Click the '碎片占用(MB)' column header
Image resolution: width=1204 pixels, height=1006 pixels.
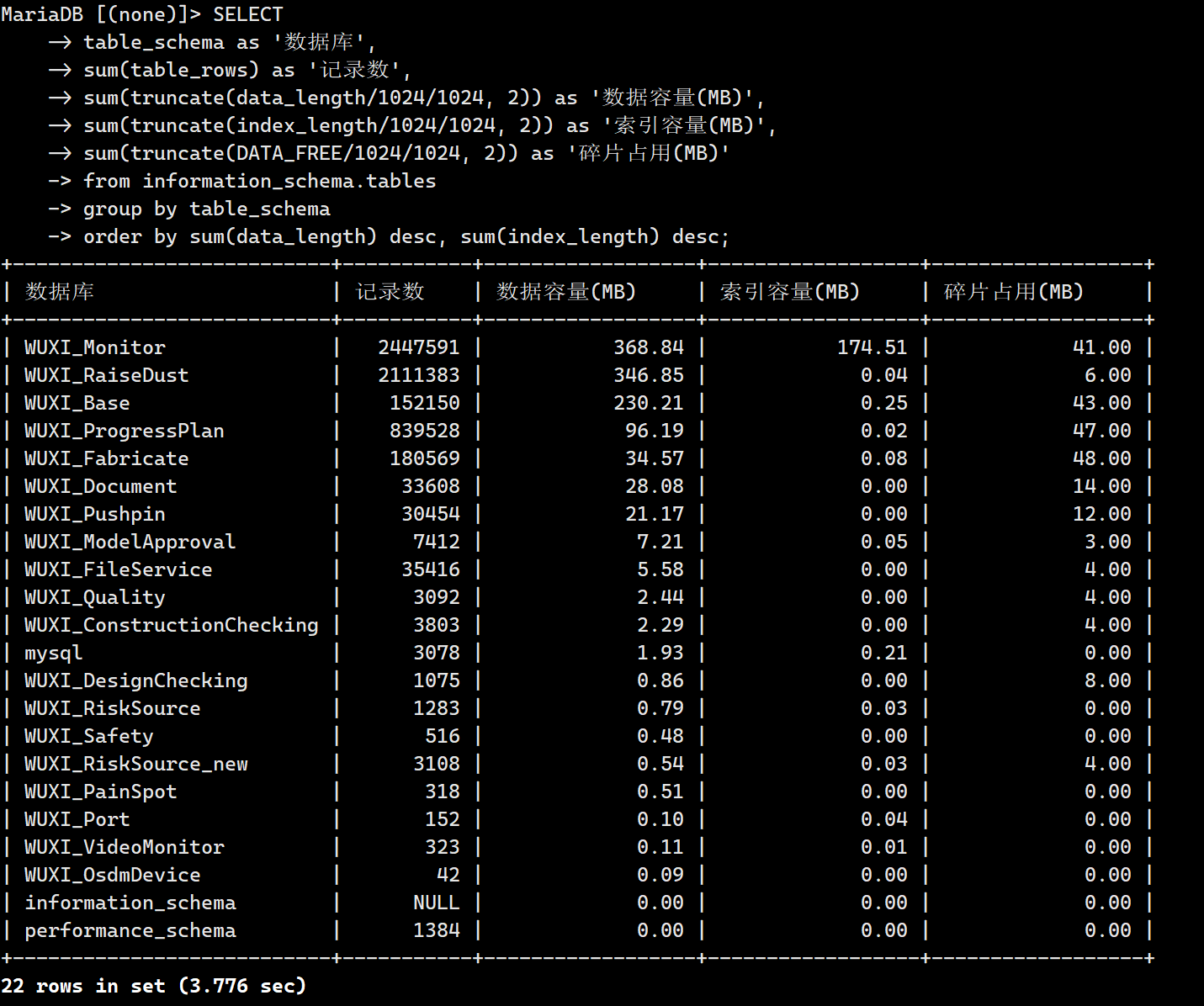(x=1014, y=292)
